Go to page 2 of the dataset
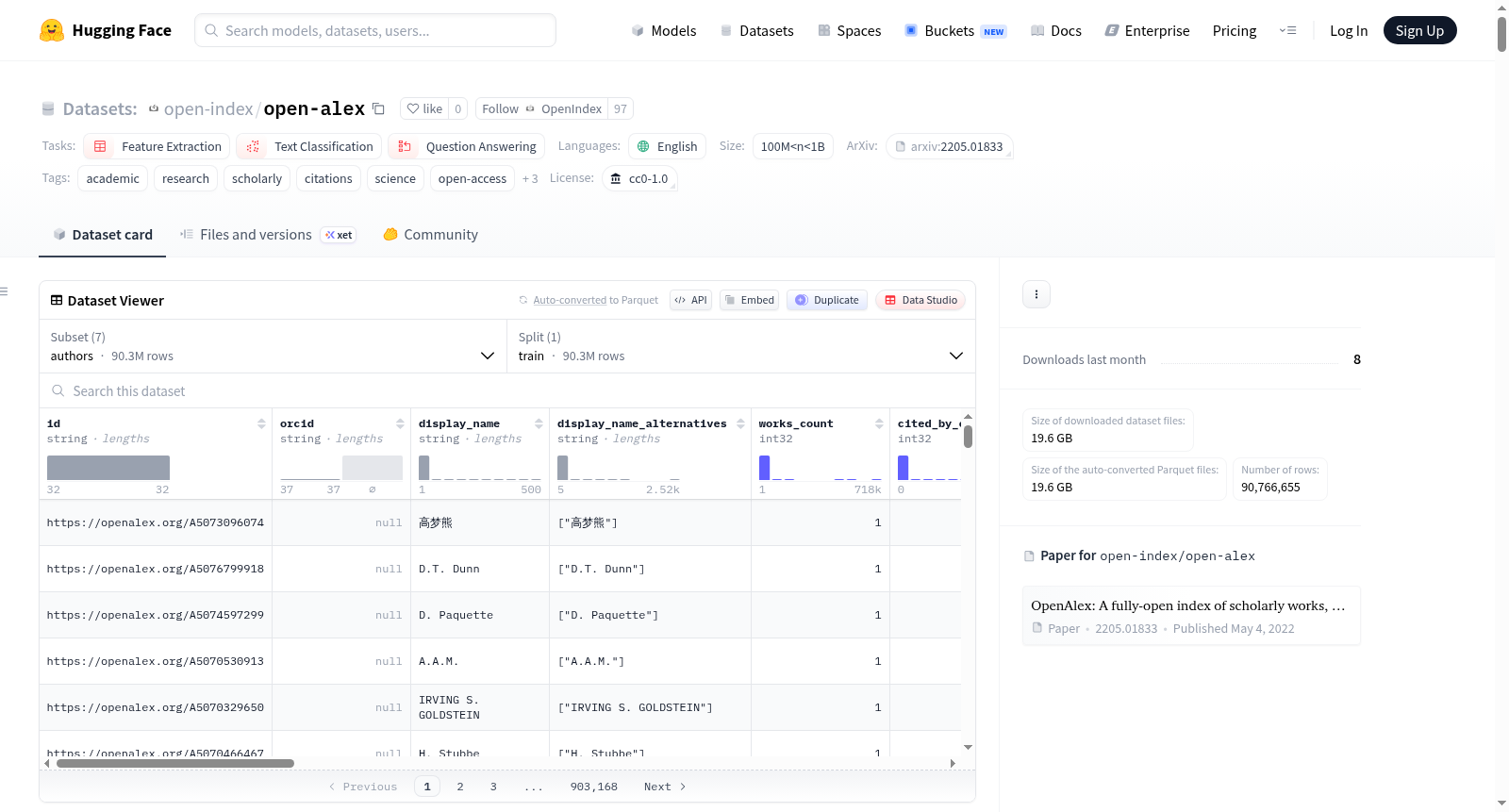1509x812 pixels. tap(460, 787)
